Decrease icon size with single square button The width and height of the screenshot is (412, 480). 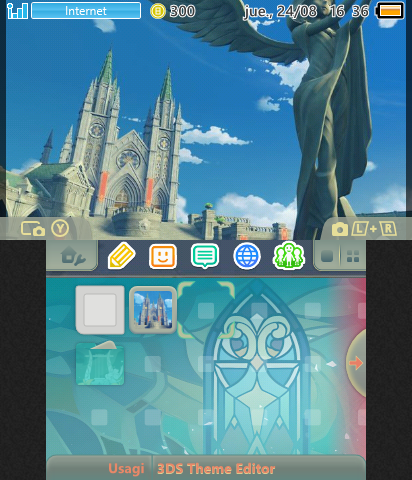327,256
